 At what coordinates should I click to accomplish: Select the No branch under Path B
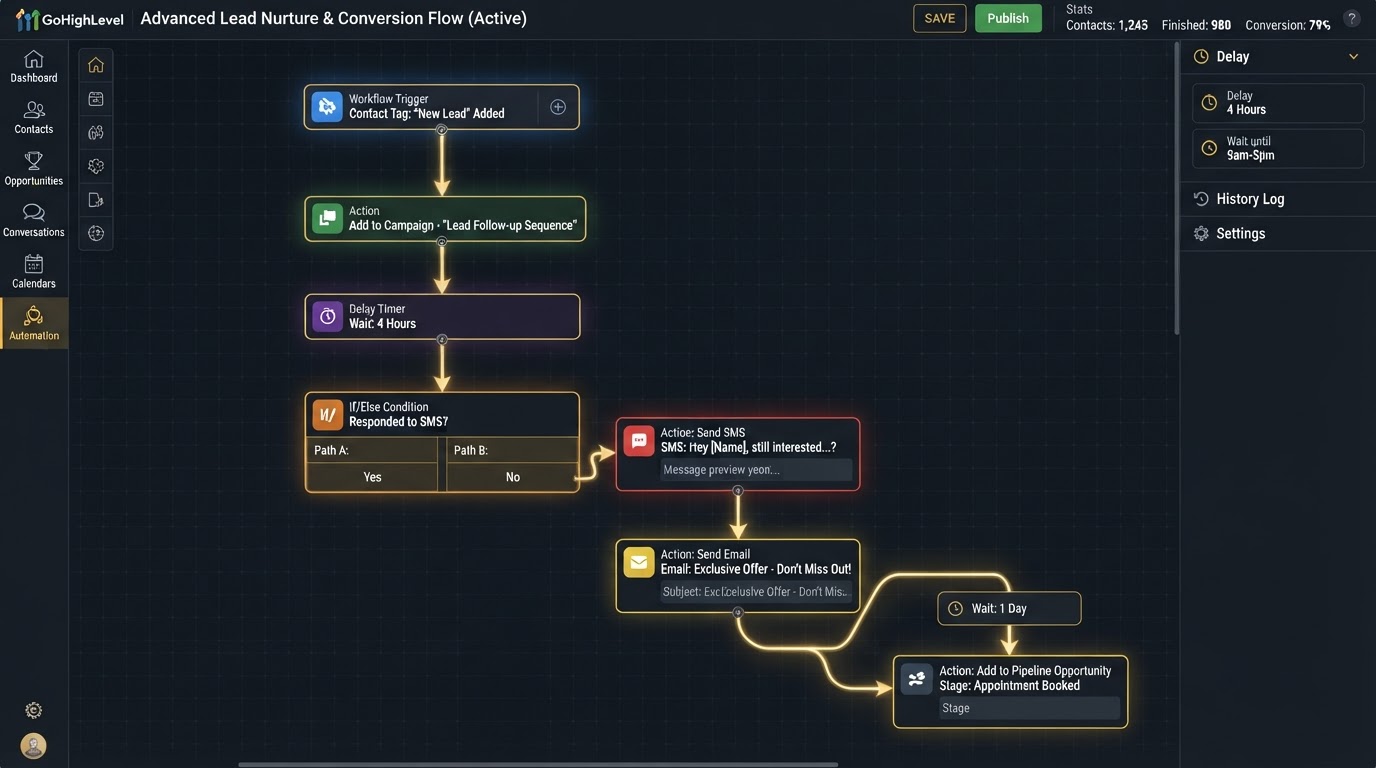click(512, 477)
